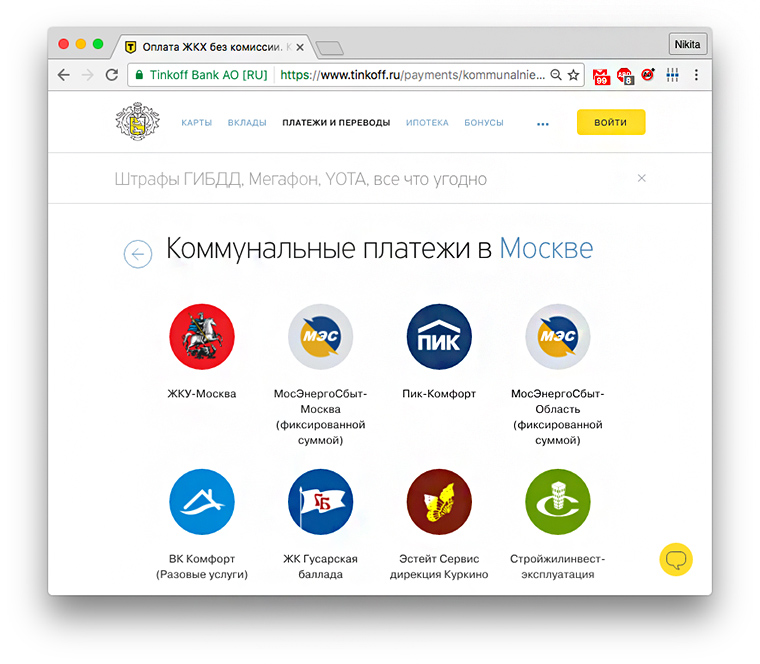Select the Пик-Комфорт provider logo
The width and height of the screenshot is (760, 664).
(x=439, y=336)
